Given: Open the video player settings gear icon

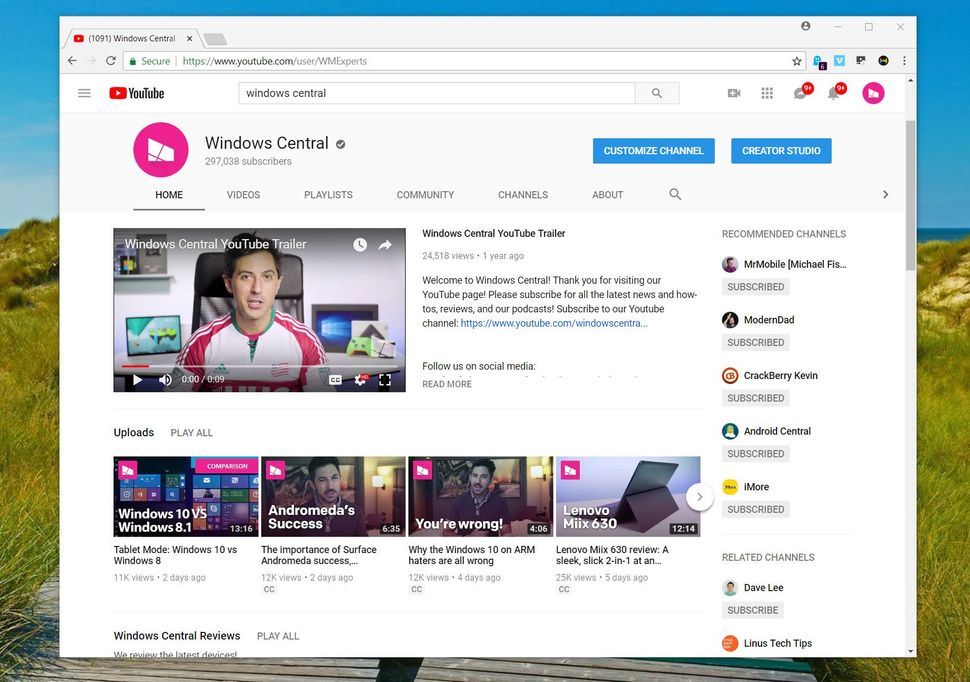Looking at the screenshot, I should [359, 380].
